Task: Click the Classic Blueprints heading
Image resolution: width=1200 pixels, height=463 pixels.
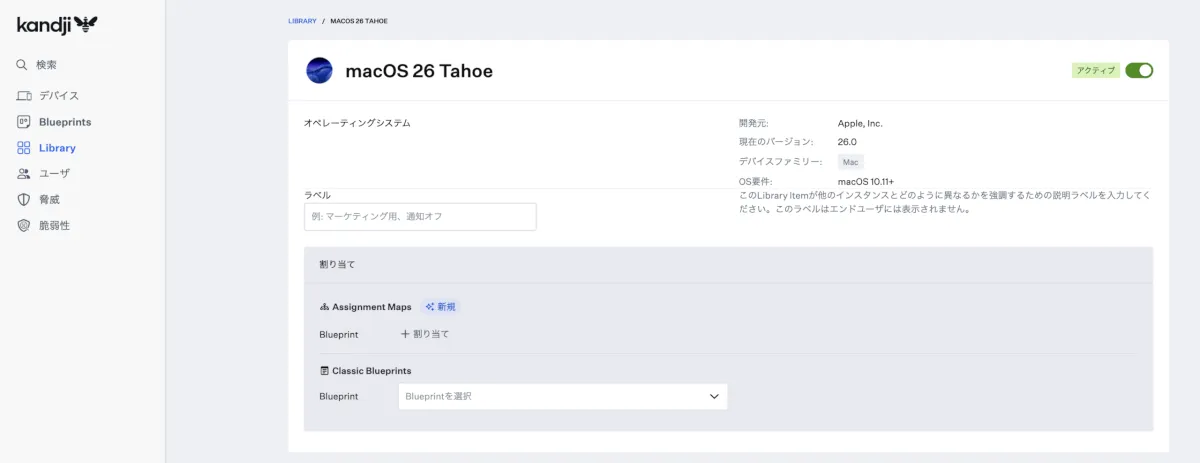Action: (x=371, y=371)
